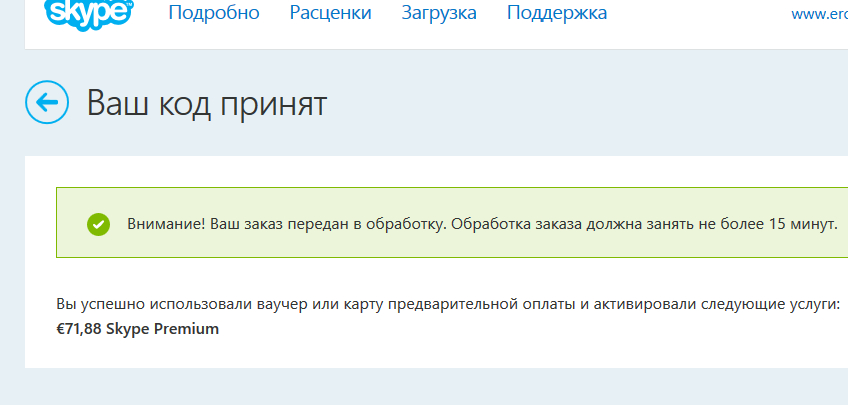This screenshot has height=405, width=848.
Task: Click the www.ero link at top right
Action: tap(819, 15)
